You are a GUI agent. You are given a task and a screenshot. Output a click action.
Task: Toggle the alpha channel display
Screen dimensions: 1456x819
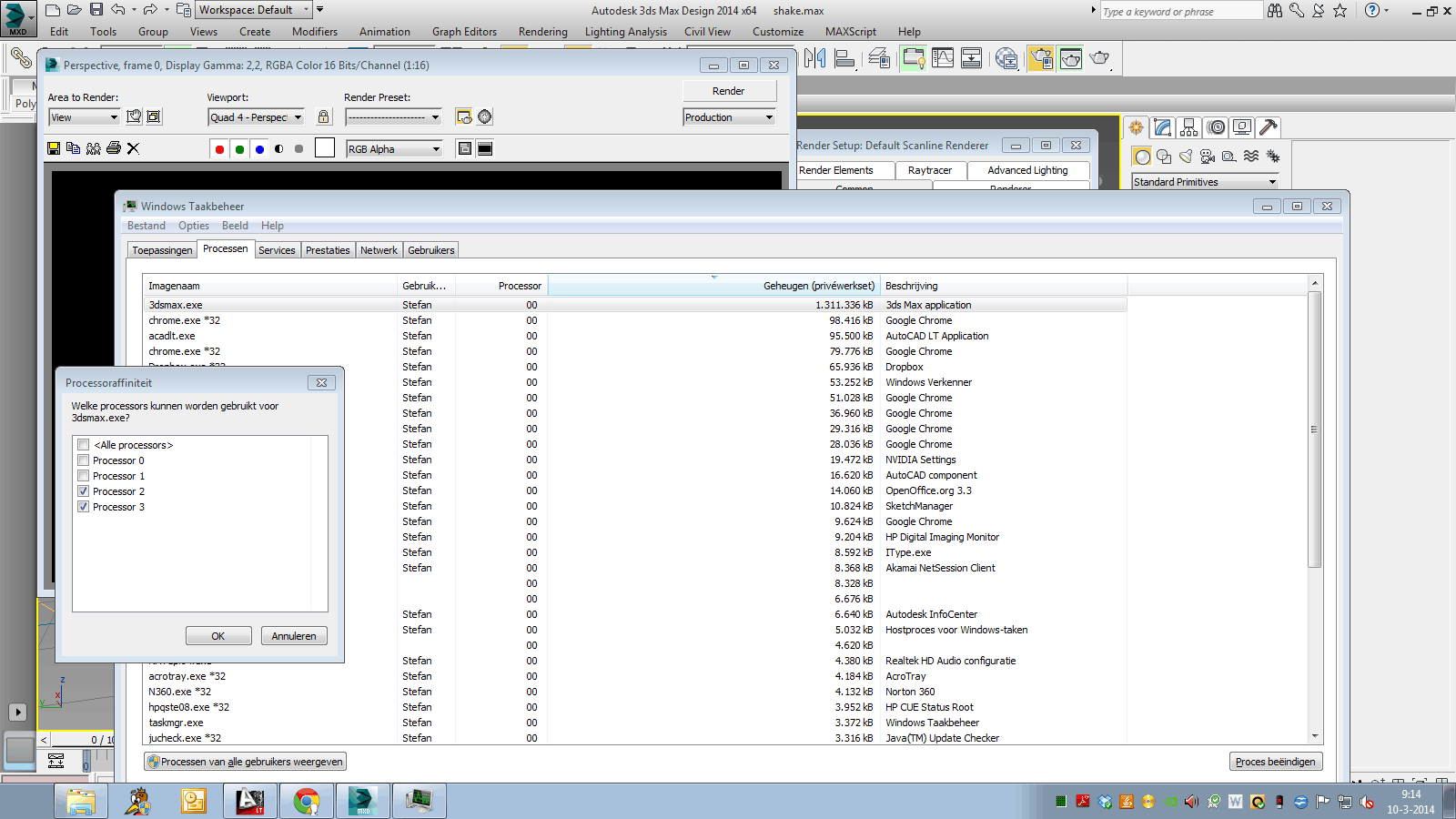[x=279, y=149]
